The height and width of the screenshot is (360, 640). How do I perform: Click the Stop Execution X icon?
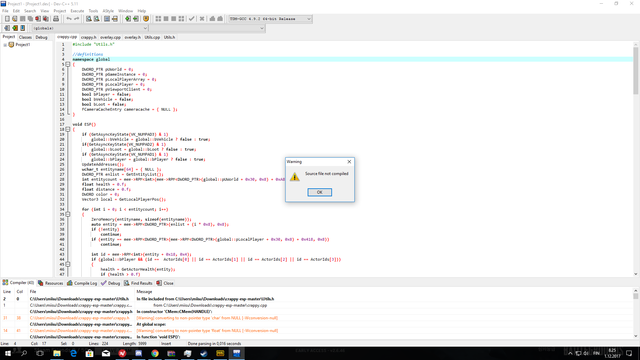coord(202,19)
